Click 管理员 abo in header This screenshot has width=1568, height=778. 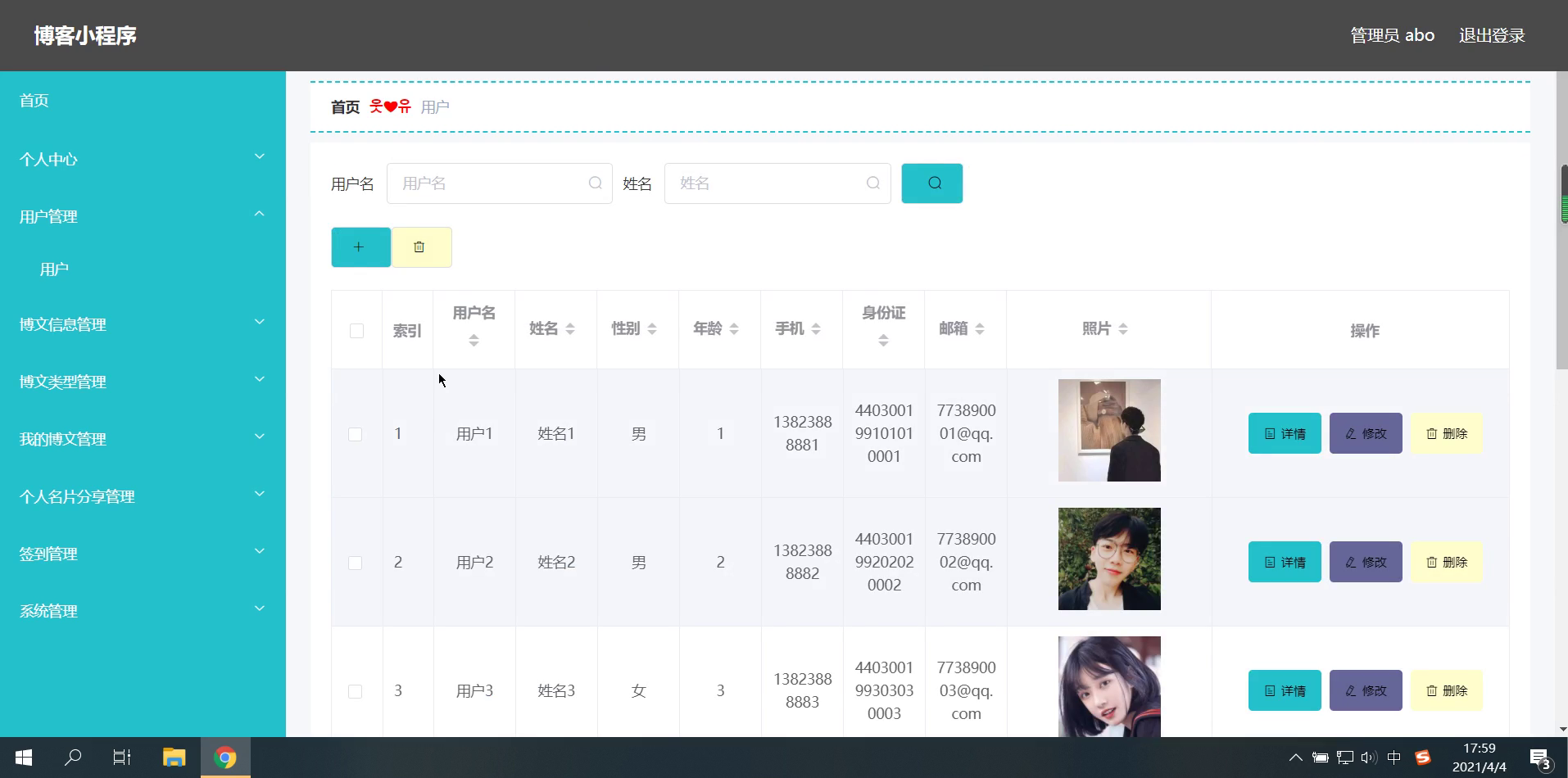click(1392, 35)
